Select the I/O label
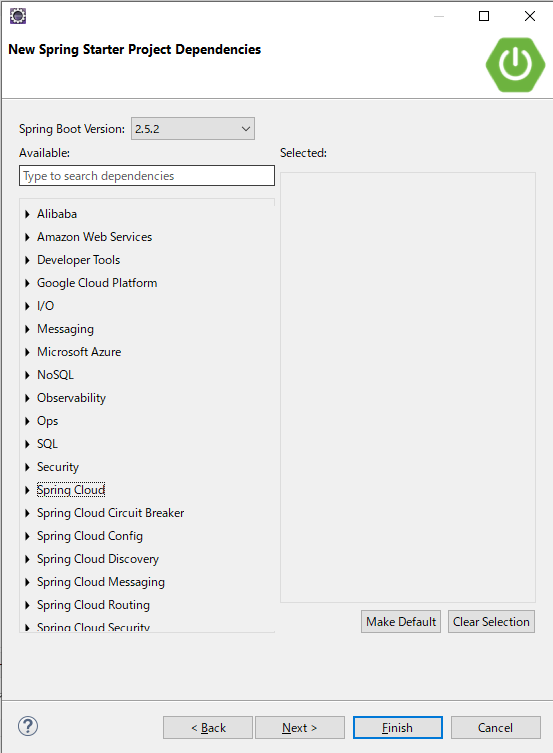This screenshot has width=553, height=753. [x=46, y=306]
